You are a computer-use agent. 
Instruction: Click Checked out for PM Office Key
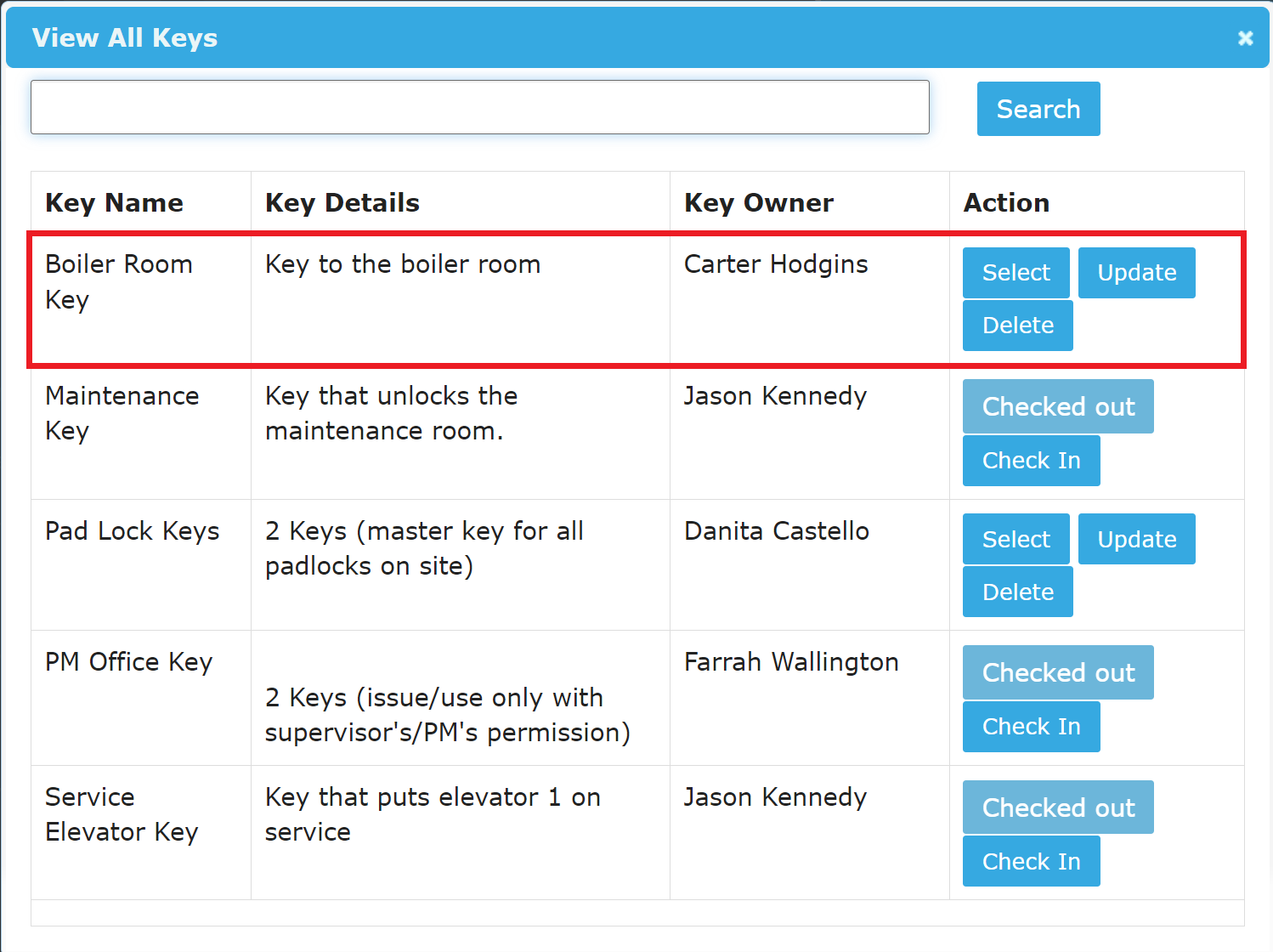click(x=1058, y=672)
